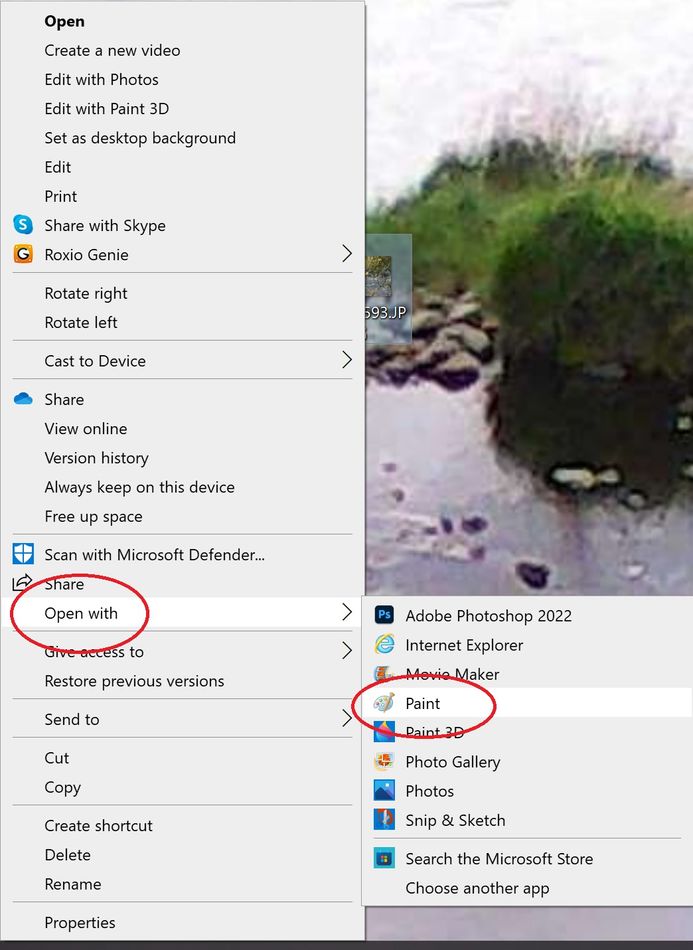The width and height of the screenshot is (693, 950).
Task: Choose Edit with Photos
Action: (x=101, y=79)
